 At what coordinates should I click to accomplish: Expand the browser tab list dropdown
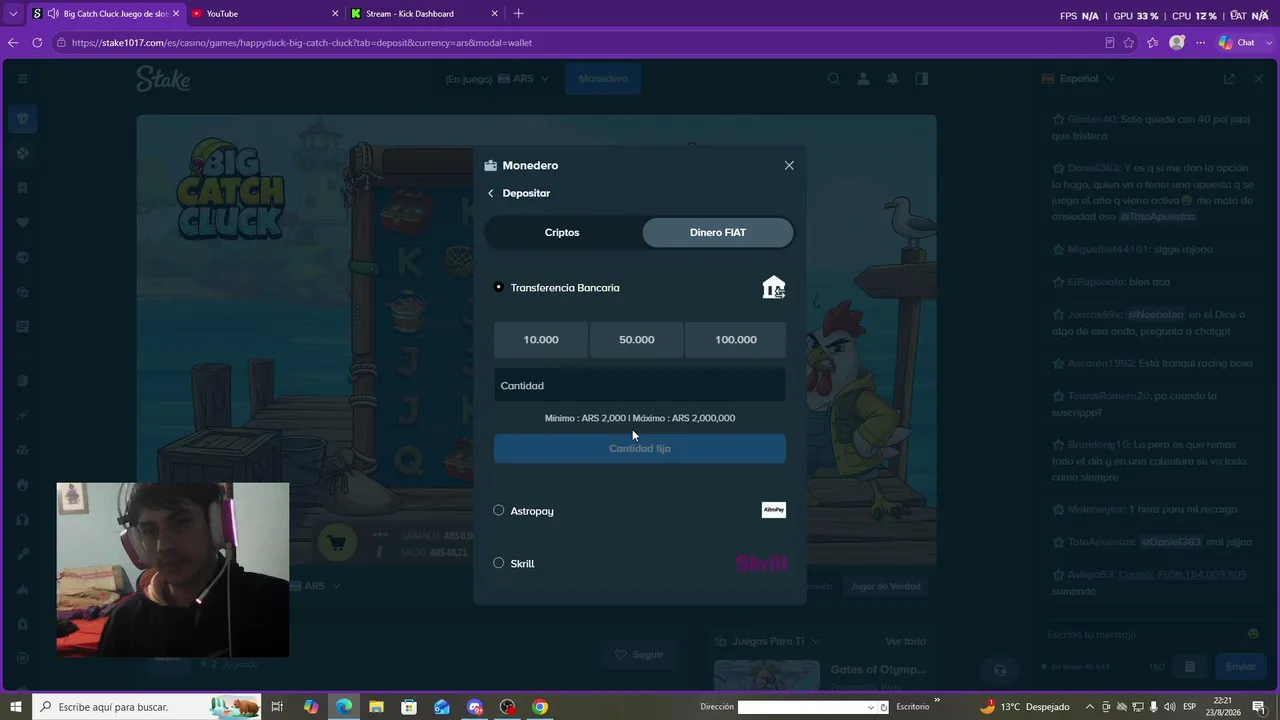point(13,14)
